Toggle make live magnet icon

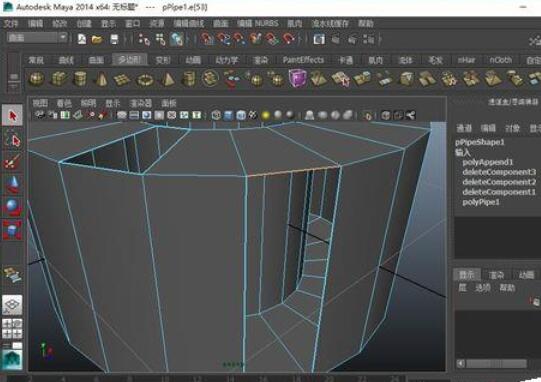(289, 39)
